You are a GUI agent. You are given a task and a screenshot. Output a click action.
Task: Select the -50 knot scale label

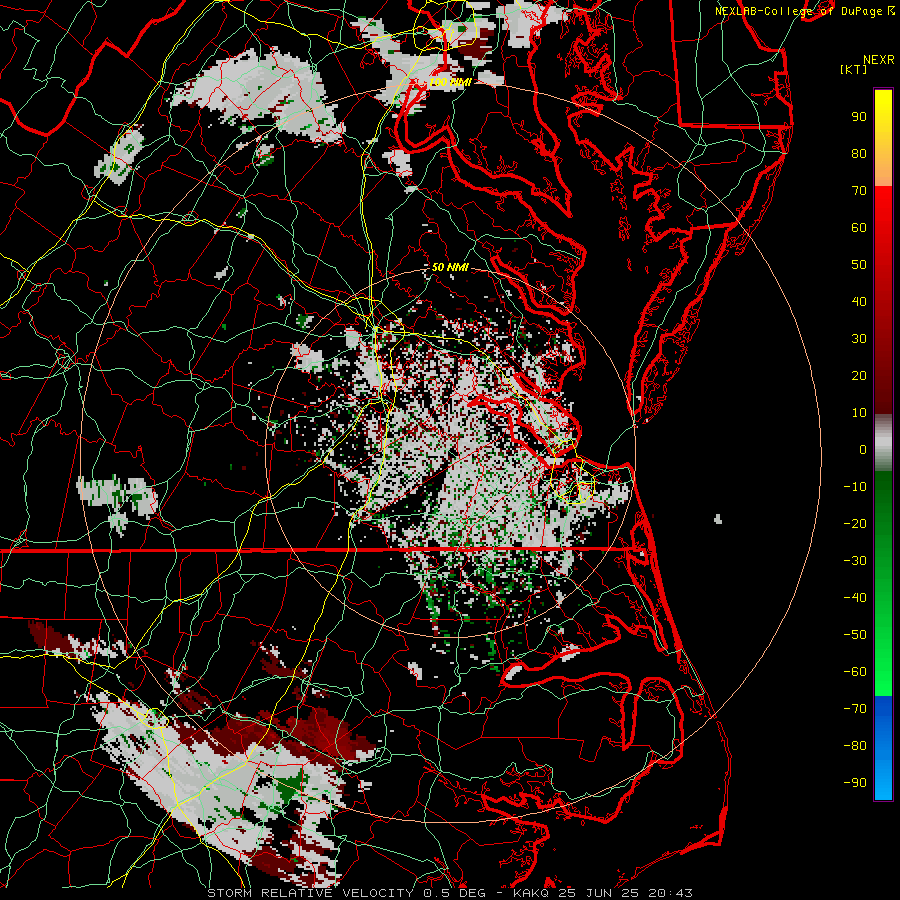click(x=855, y=635)
